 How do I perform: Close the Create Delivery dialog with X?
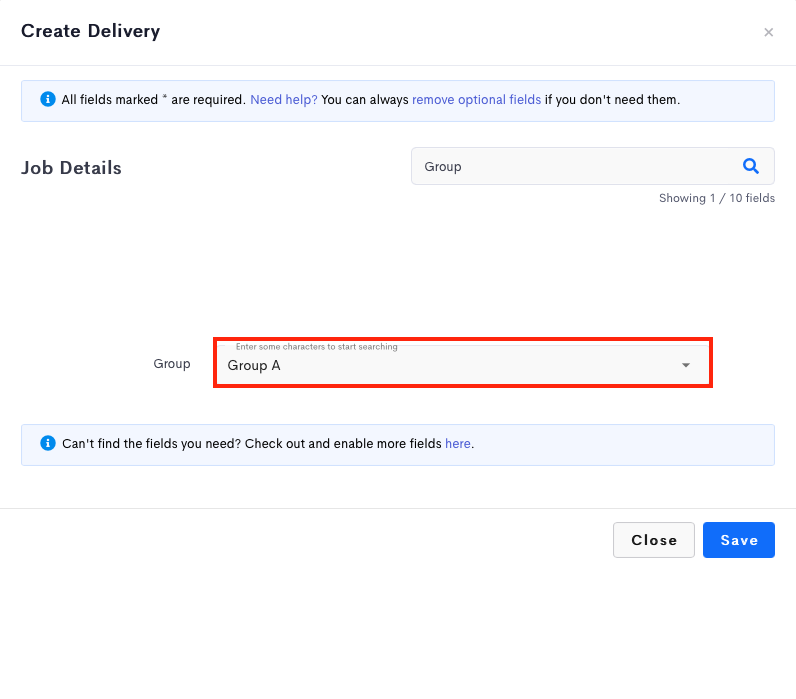[768, 32]
